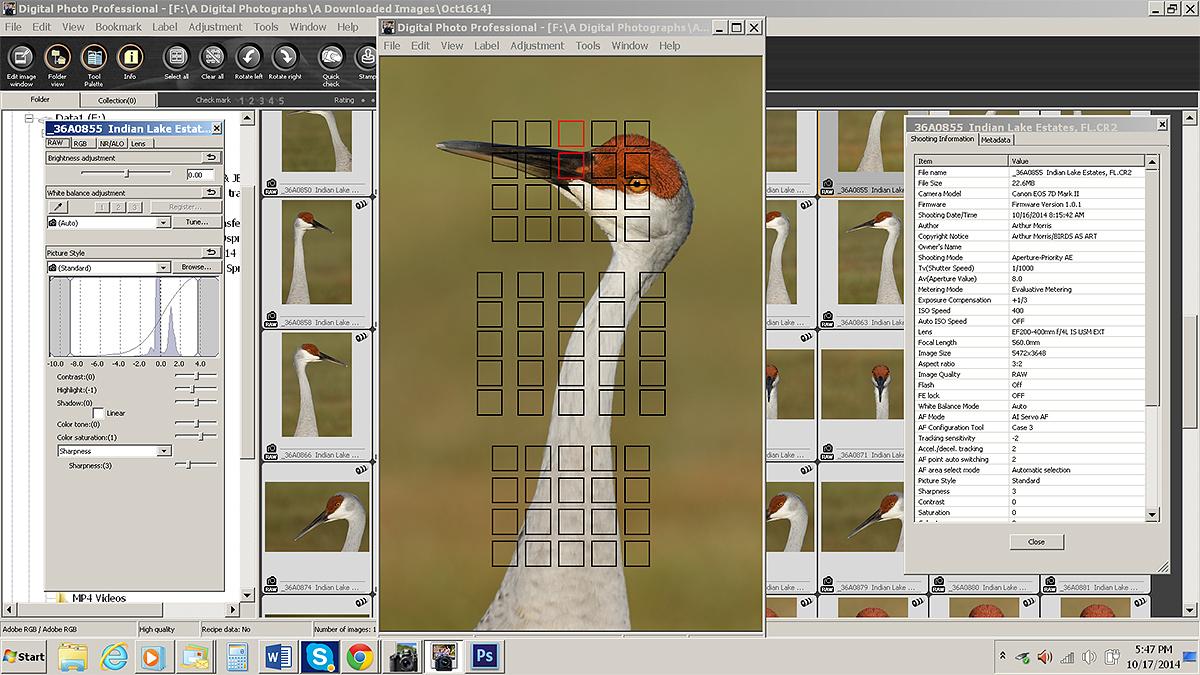This screenshot has width=1200, height=675.
Task: Revert the Brightness adjustment with its reset arrow
Action: tap(211, 158)
